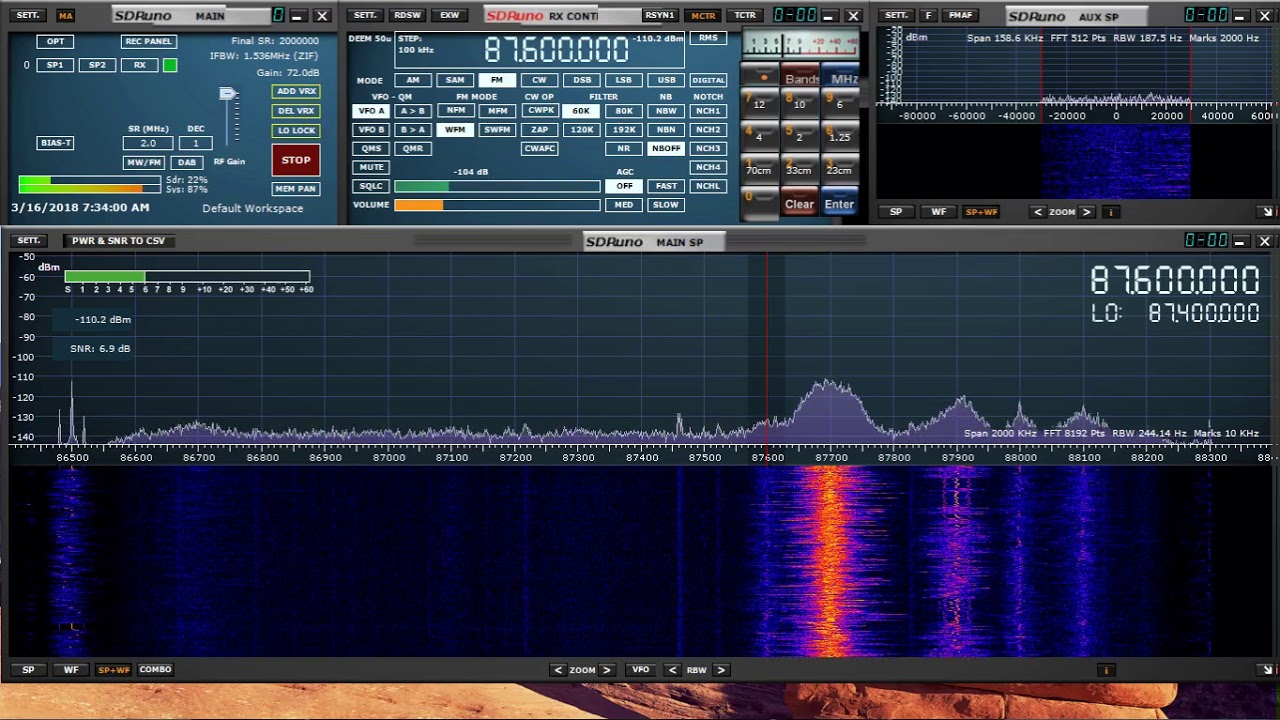
Task: Toggle the CWAFC option
Action: point(539,148)
